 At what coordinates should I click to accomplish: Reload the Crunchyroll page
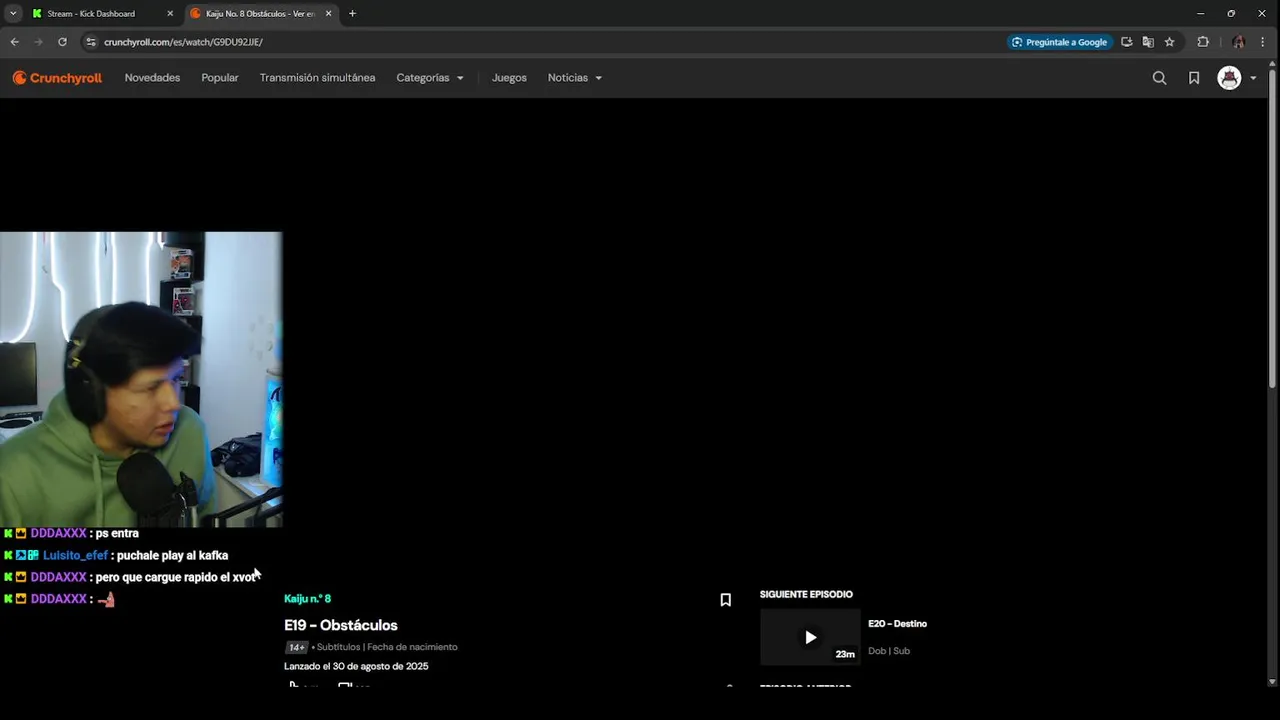(62, 42)
